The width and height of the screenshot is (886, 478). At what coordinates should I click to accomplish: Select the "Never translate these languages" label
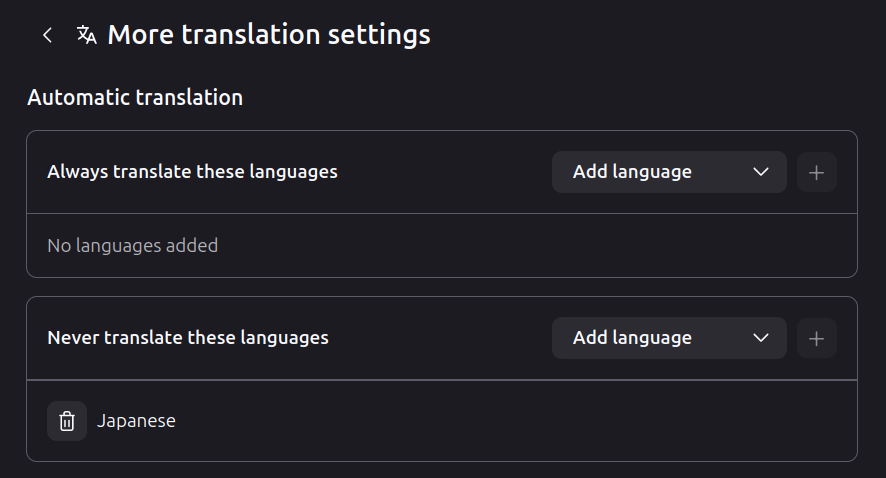[x=188, y=338]
